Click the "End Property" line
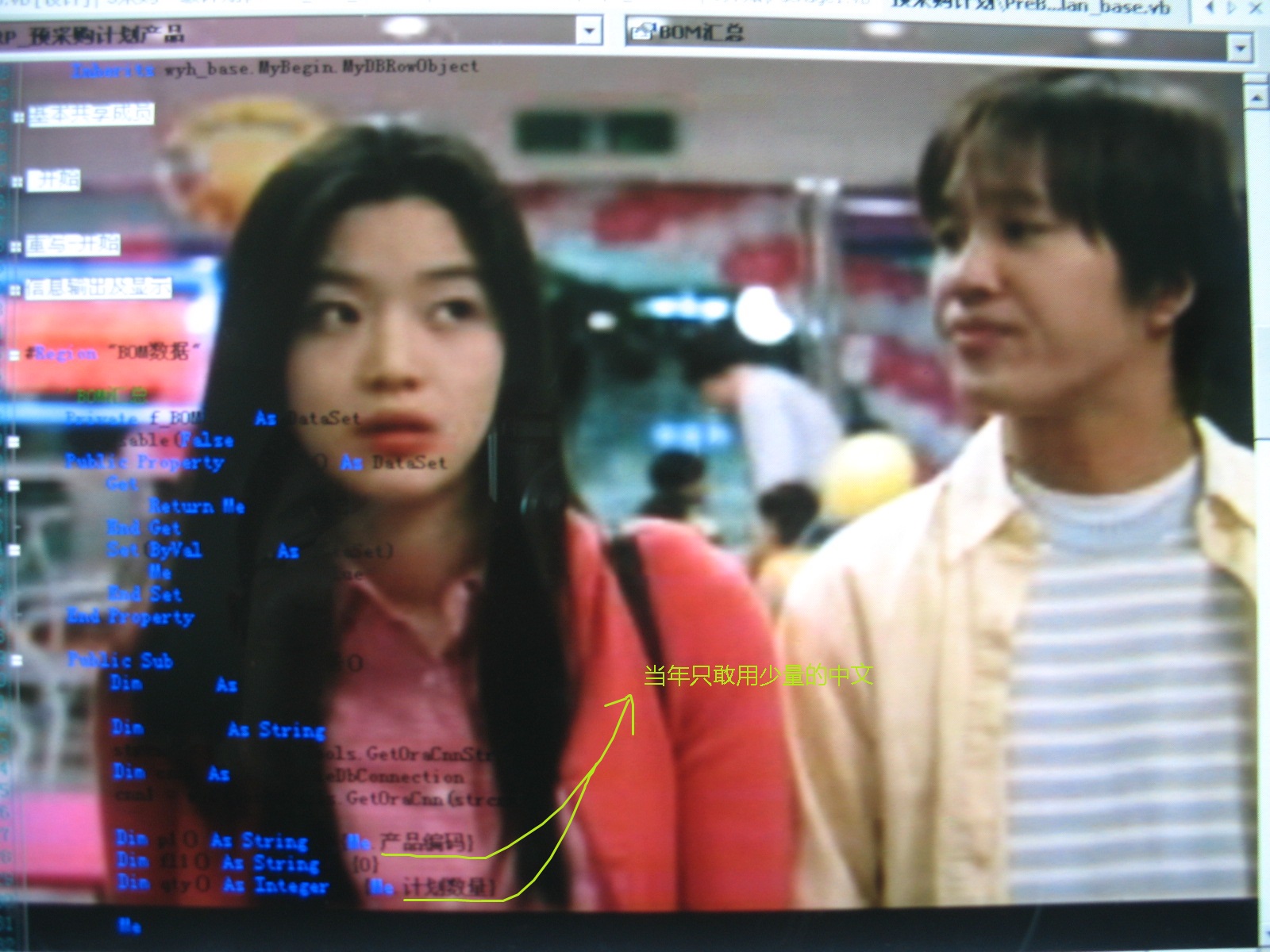 pyautogui.click(x=130, y=616)
